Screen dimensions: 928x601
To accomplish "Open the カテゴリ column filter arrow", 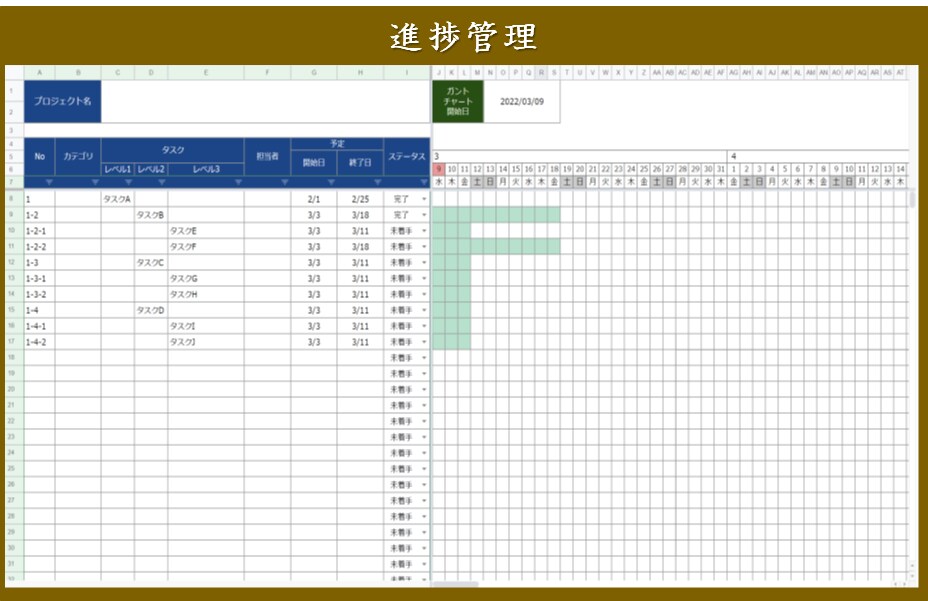I will (x=95, y=182).
